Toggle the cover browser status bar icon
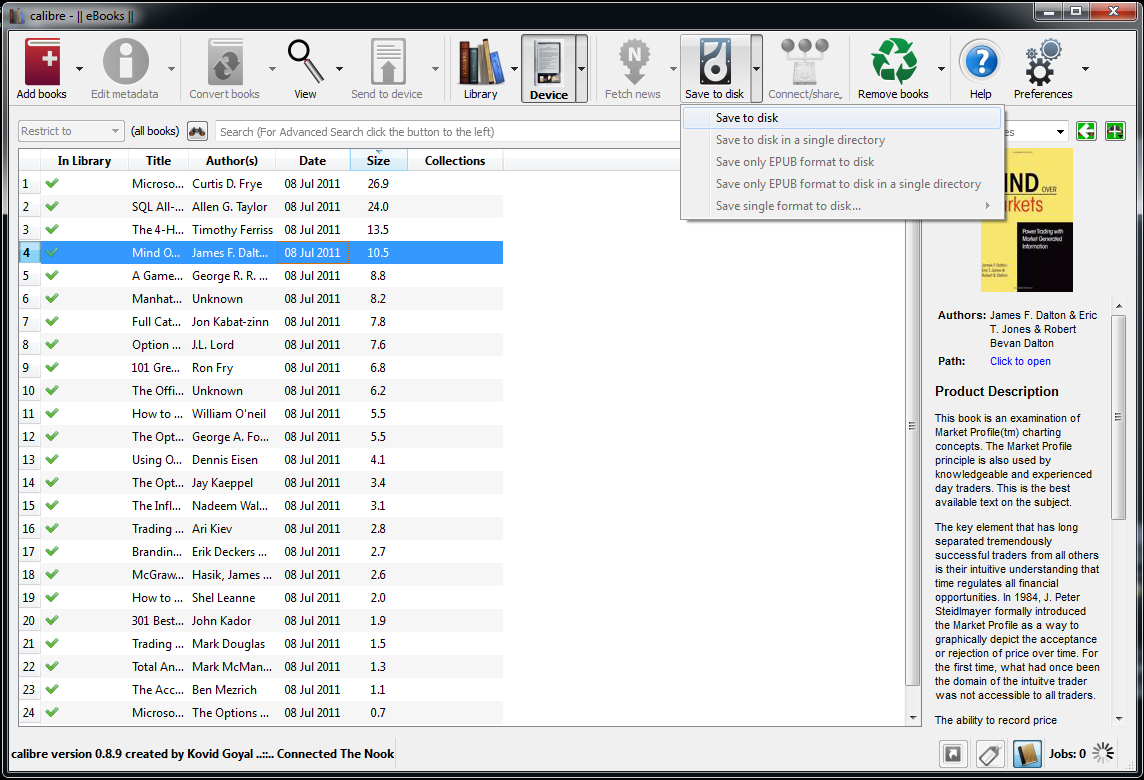Image resolution: width=1144 pixels, height=780 pixels. tap(953, 754)
